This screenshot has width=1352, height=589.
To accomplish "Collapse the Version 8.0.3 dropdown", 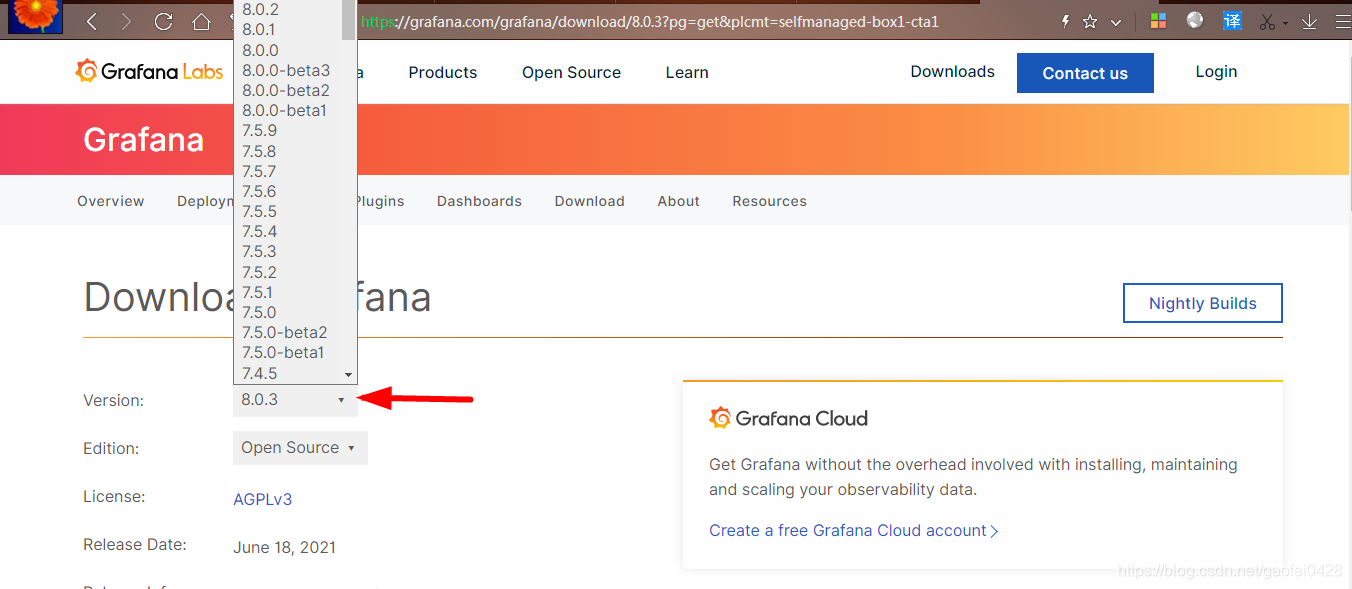I will [x=295, y=400].
